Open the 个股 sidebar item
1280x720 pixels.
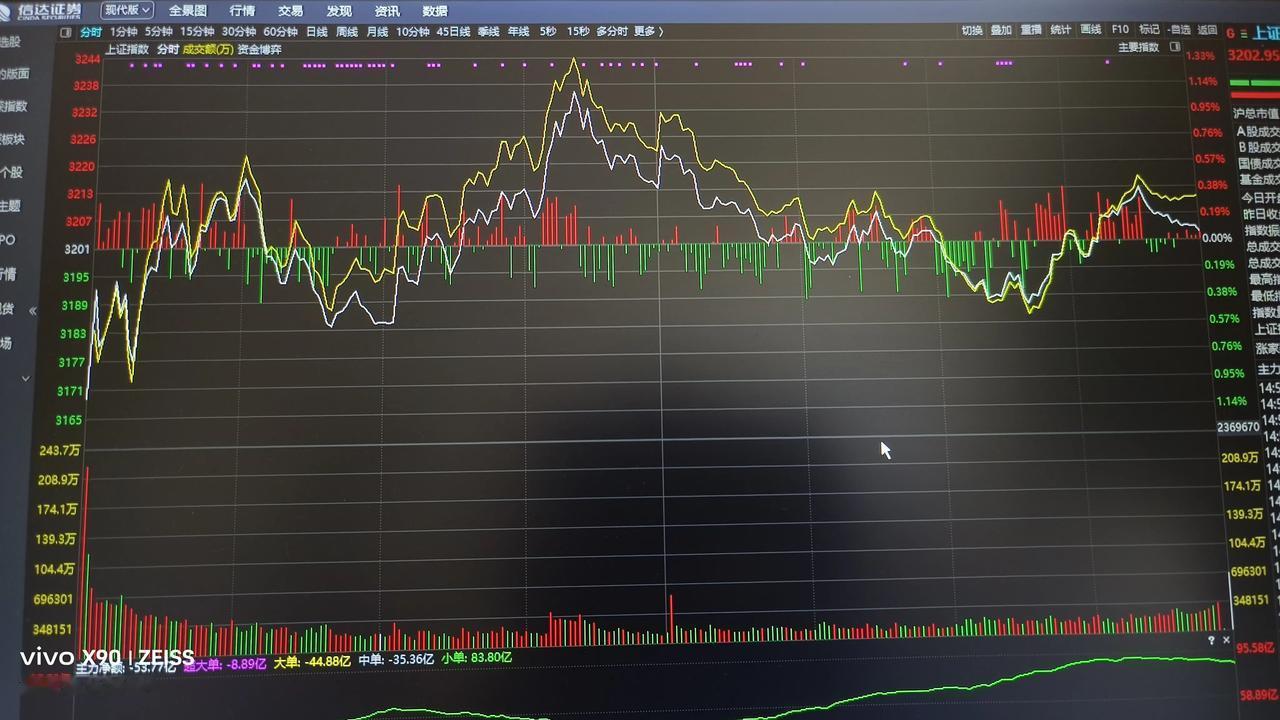[11, 172]
